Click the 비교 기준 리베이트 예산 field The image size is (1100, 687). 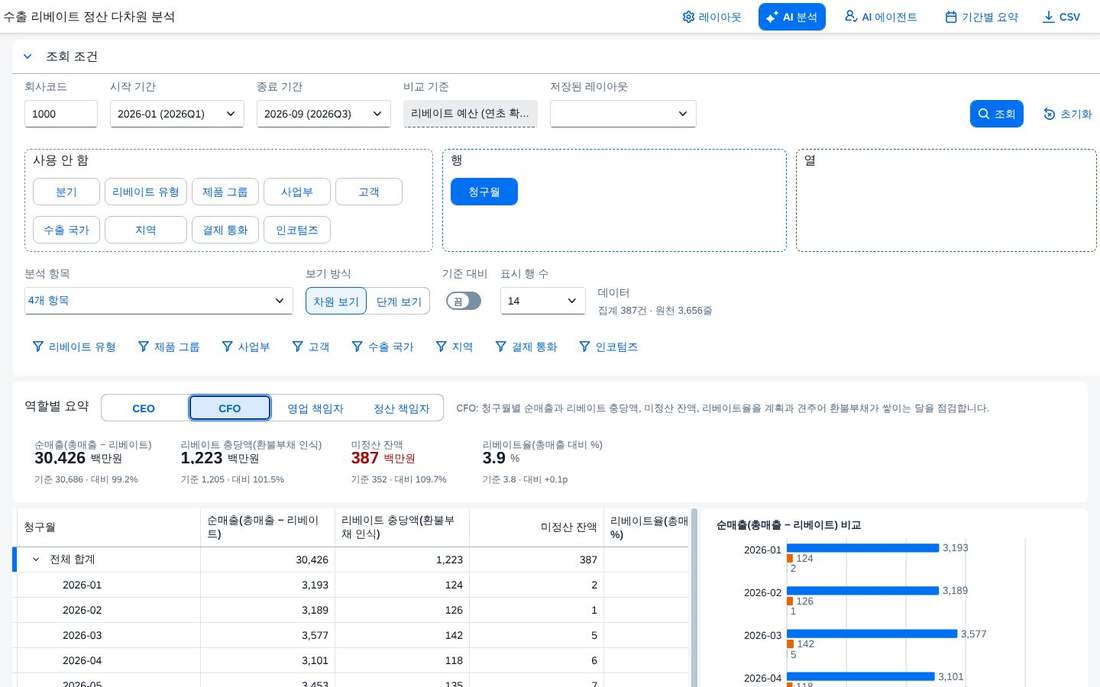[x=470, y=114]
